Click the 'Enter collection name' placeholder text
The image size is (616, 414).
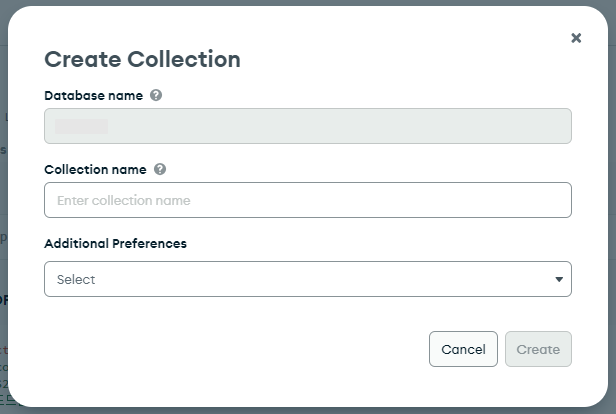(x=123, y=200)
